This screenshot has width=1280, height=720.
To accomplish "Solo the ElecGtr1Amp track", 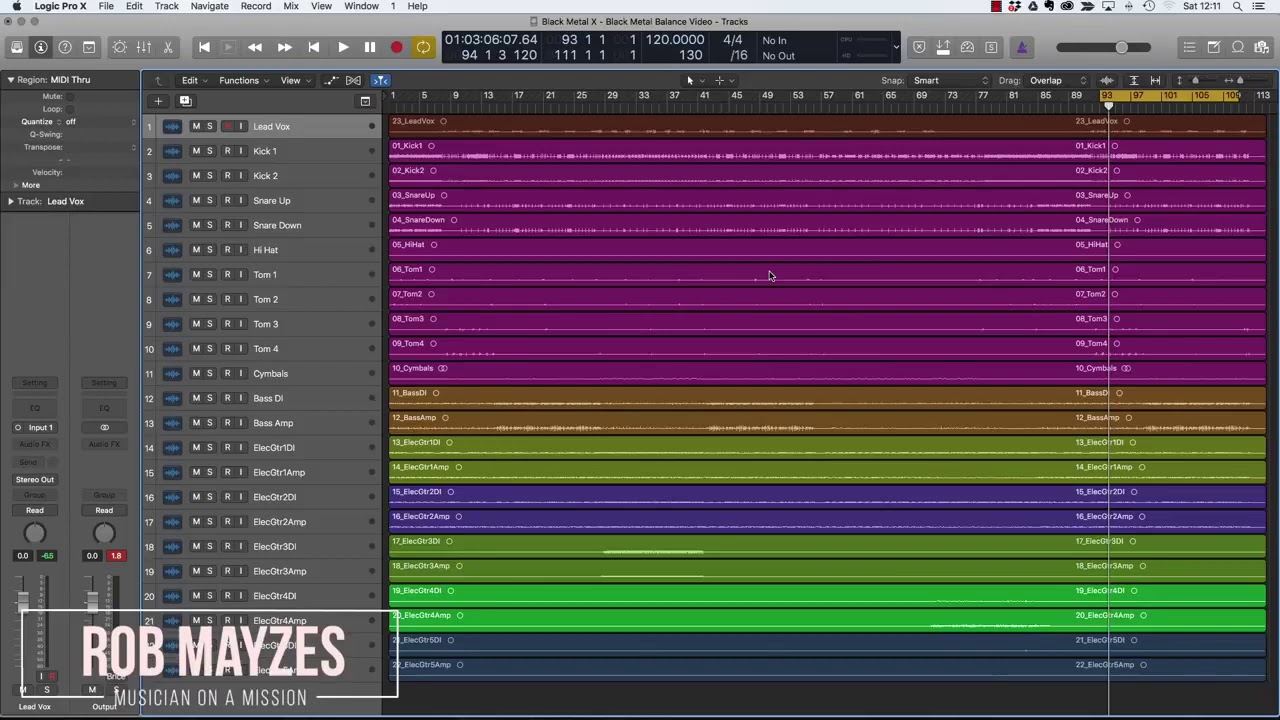I will click(x=210, y=472).
